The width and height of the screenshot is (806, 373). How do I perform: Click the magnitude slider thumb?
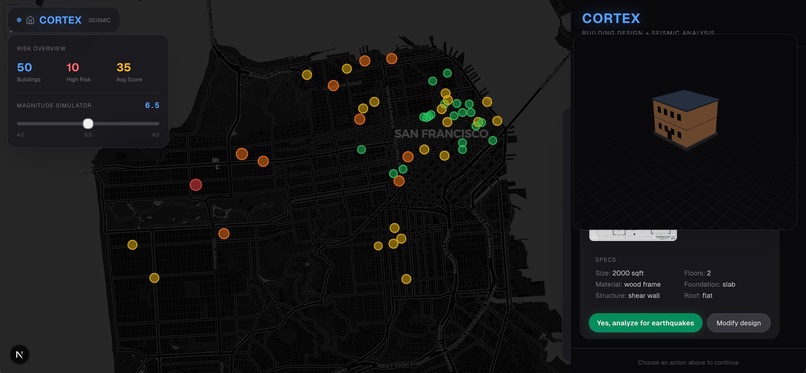pos(88,124)
